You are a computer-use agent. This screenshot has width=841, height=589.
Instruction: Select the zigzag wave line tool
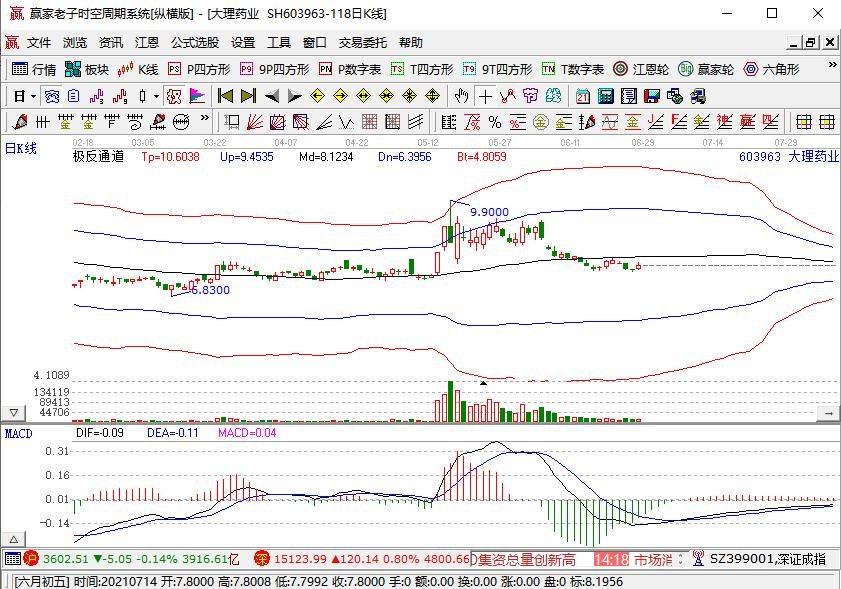[347, 122]
